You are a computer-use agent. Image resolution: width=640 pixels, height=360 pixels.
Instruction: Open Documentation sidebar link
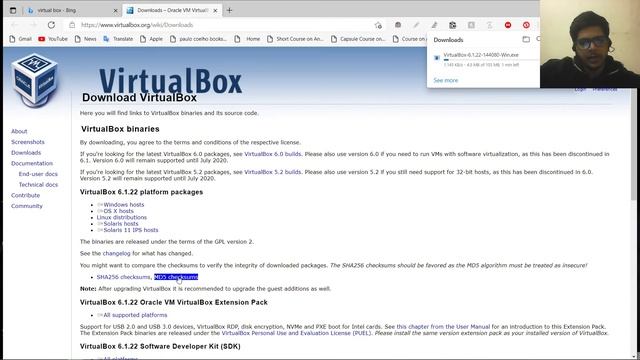click(32, 163)
